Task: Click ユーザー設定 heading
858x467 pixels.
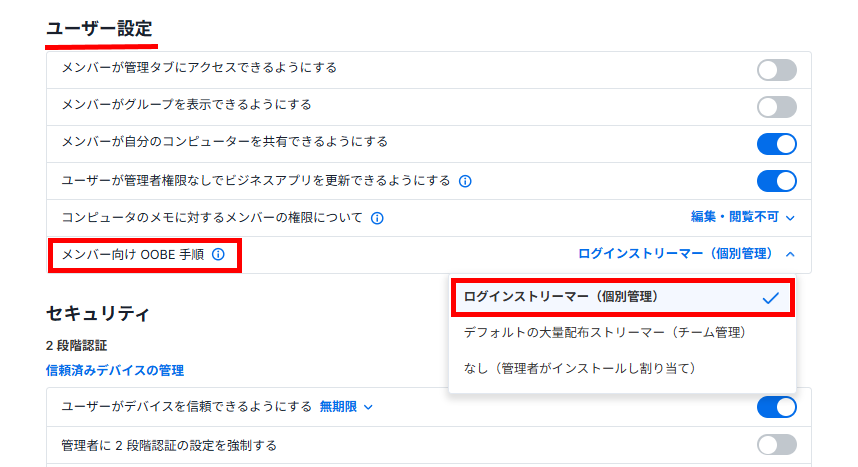Action: coord(99,28)
